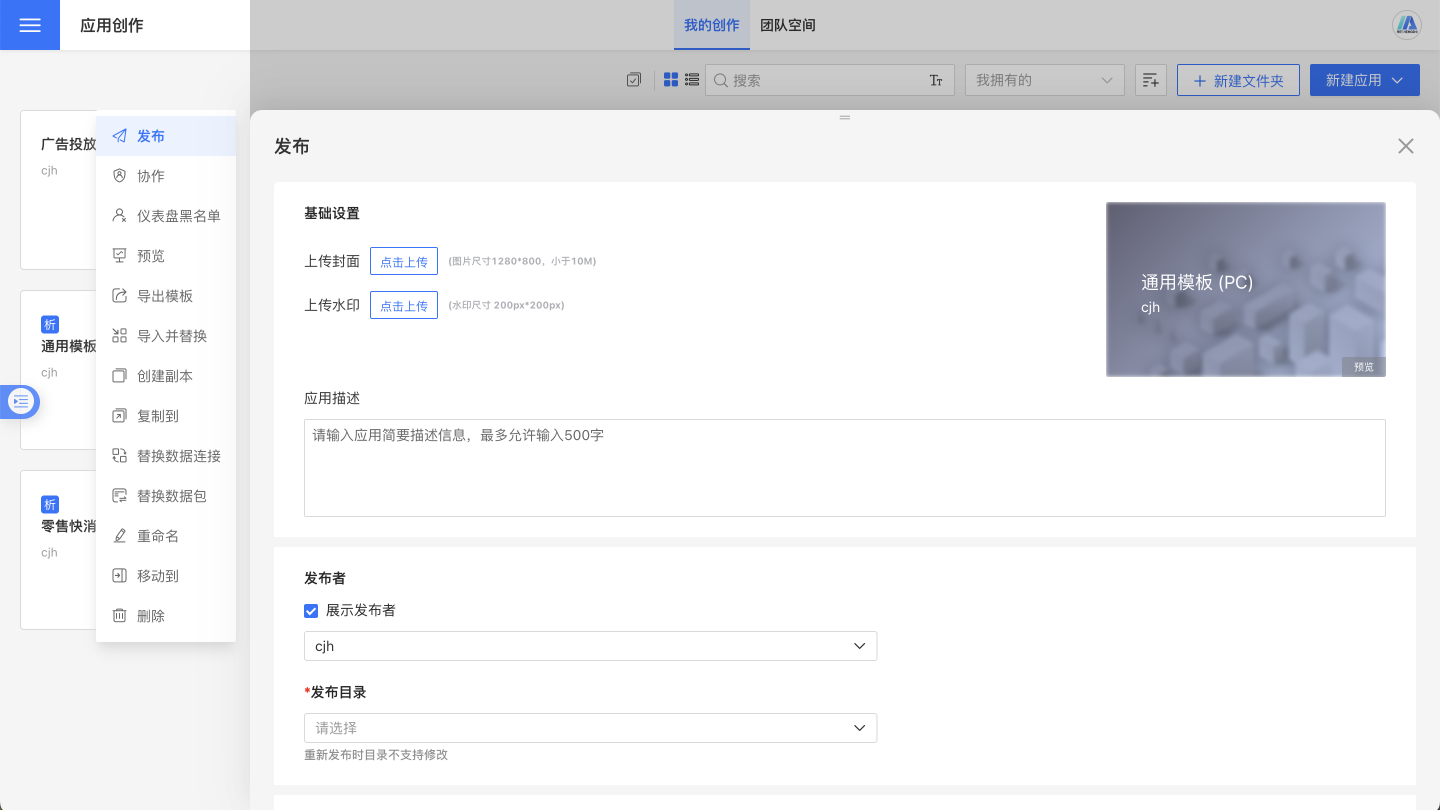Screen dimensions: 1440x810
Task: Expand the cjh publisher dropdown
Action: click(x=590, y=646)
